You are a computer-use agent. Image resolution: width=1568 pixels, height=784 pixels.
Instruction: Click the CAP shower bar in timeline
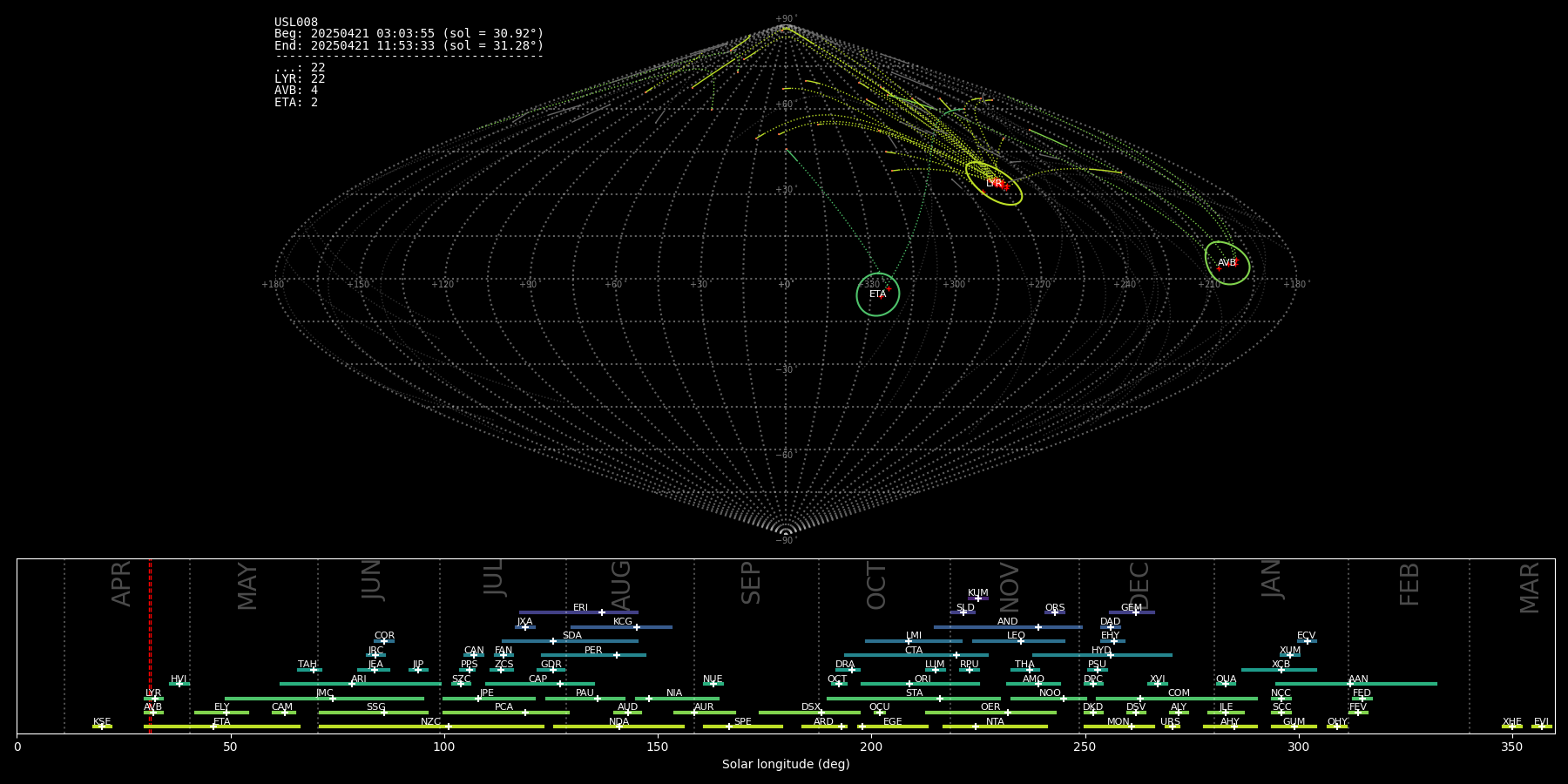click(540, 684)
